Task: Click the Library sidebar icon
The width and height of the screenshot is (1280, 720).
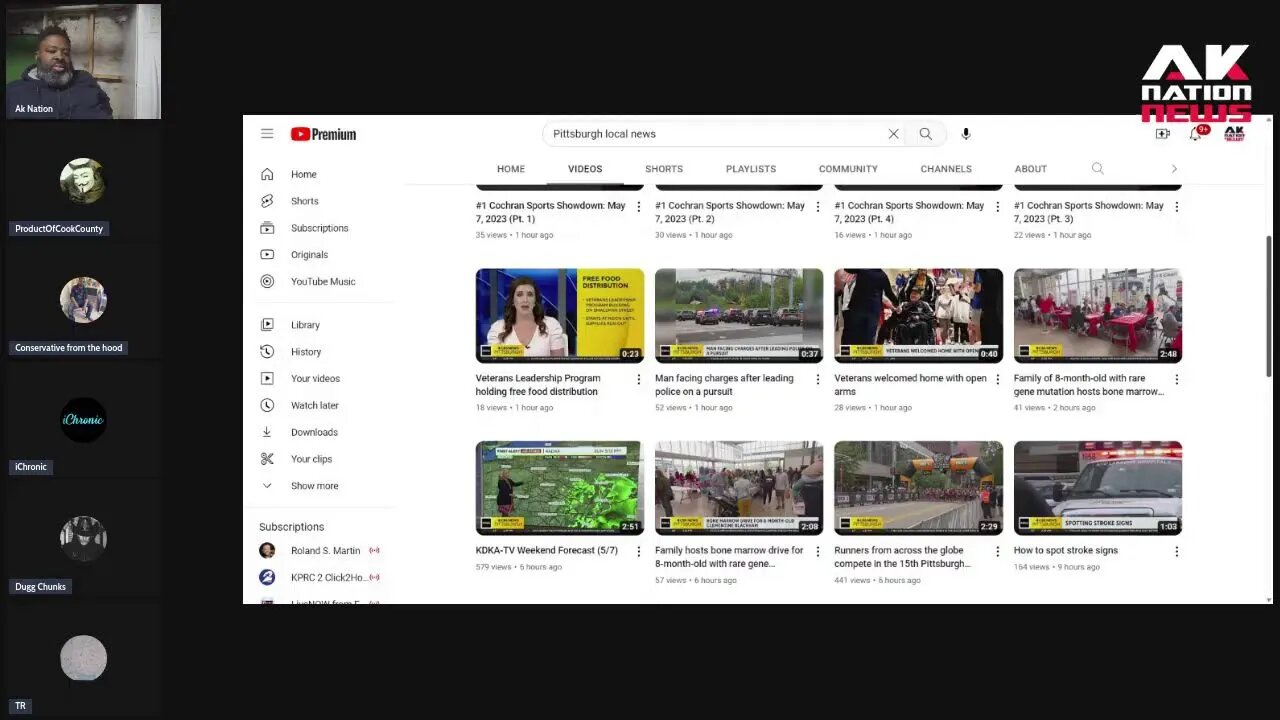Action: coord(267,325)
